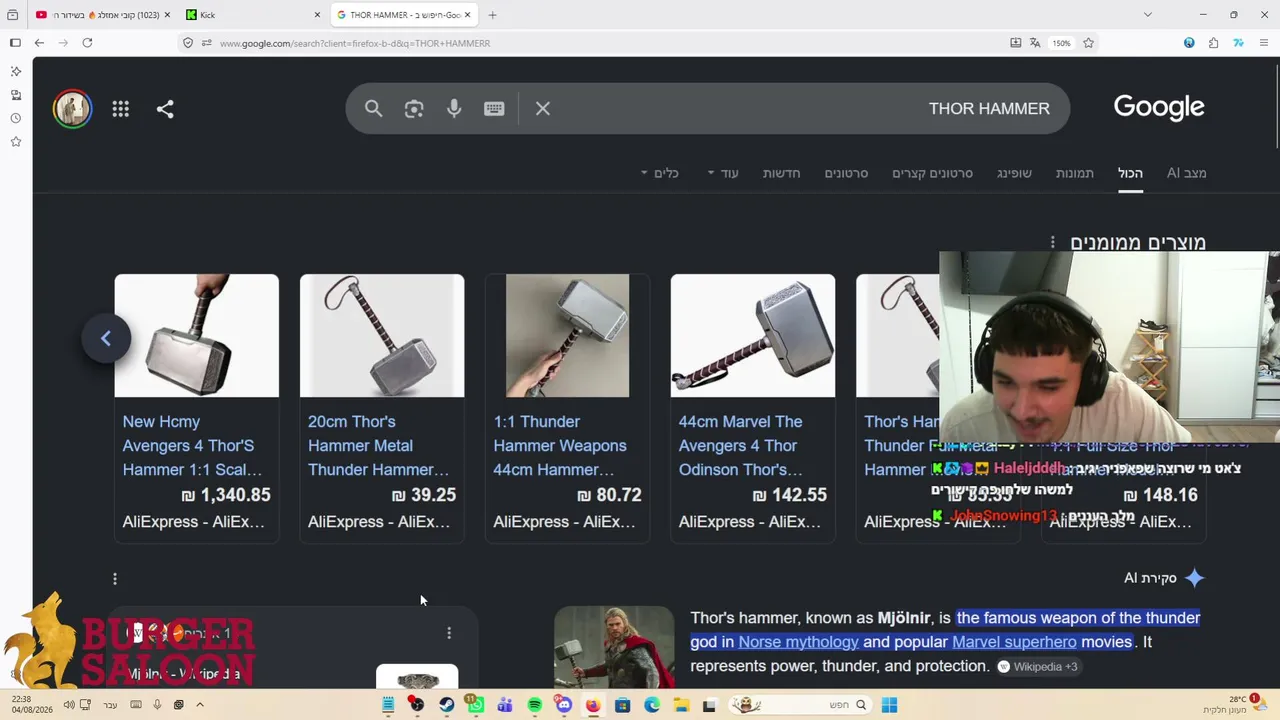Open the AI chatbot sparkle icon in sidebar
The image size is (1280, 720).
[15, 72]
